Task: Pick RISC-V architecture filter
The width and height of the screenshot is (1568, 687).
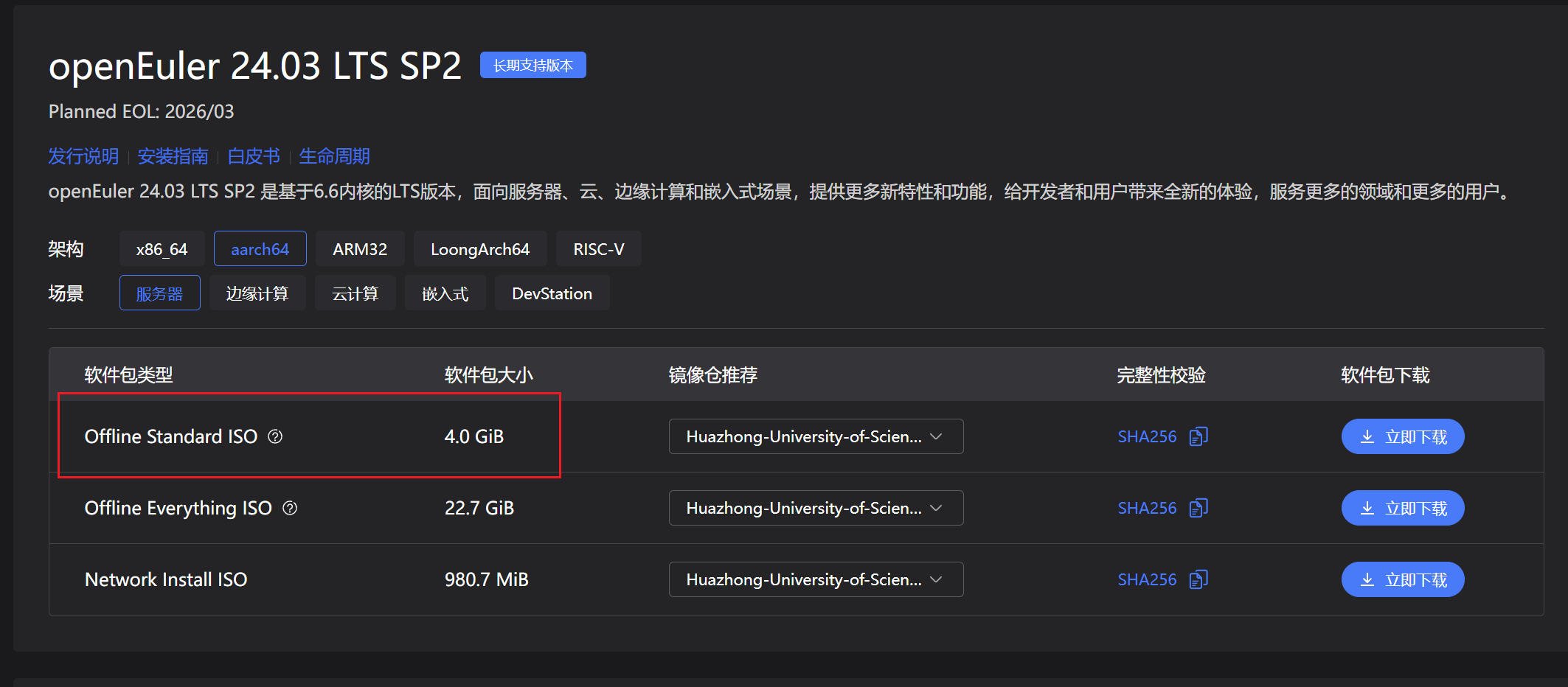Action: coord(598,249)
